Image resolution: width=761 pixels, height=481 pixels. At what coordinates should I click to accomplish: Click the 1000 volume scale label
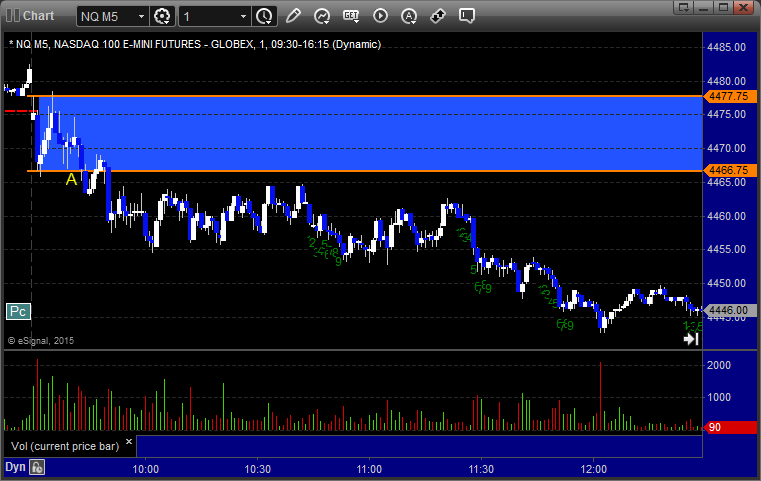pyautogui.click(x=719, y=397)
